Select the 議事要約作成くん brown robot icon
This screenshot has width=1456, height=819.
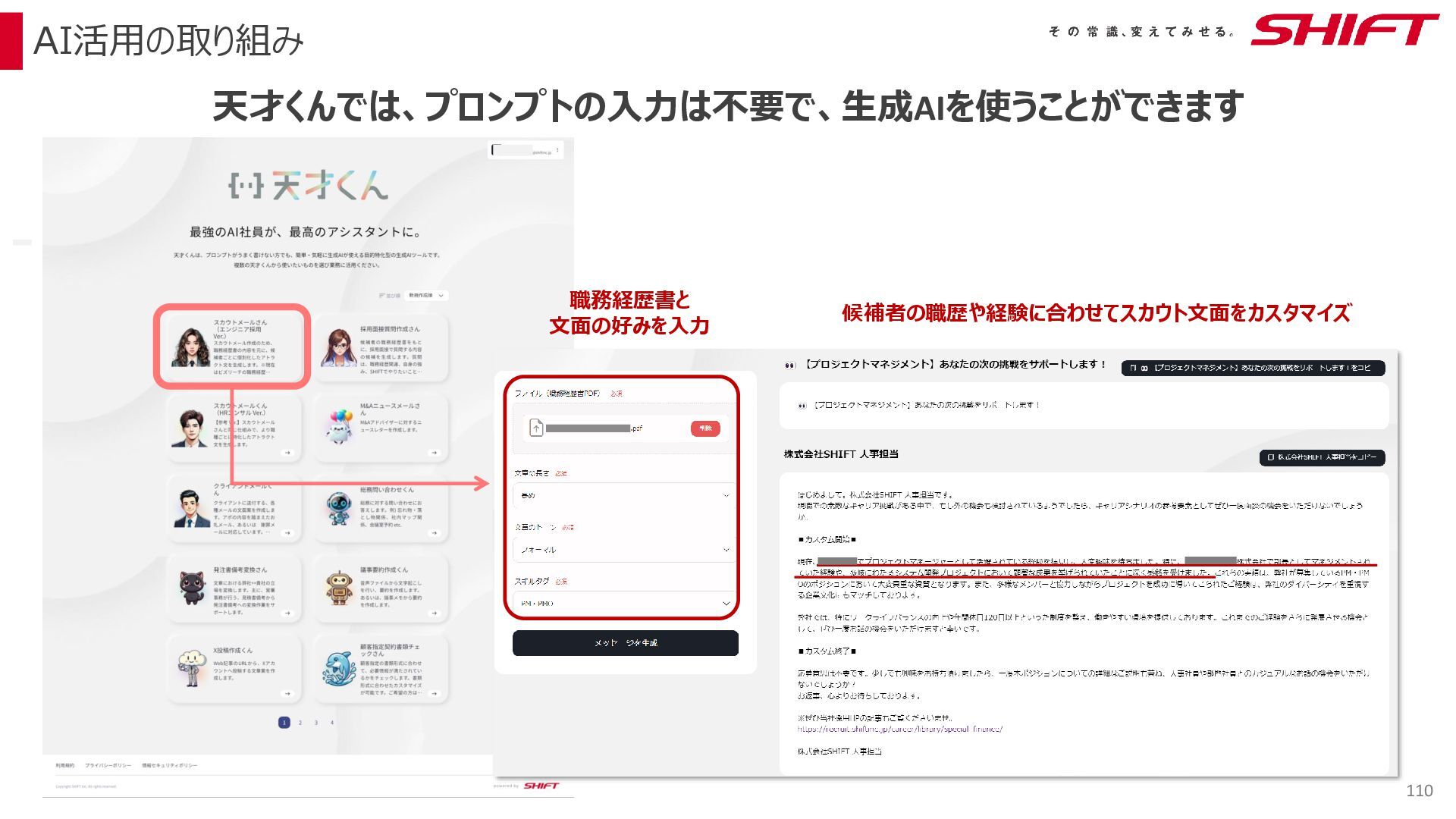(x=339, y=589)
